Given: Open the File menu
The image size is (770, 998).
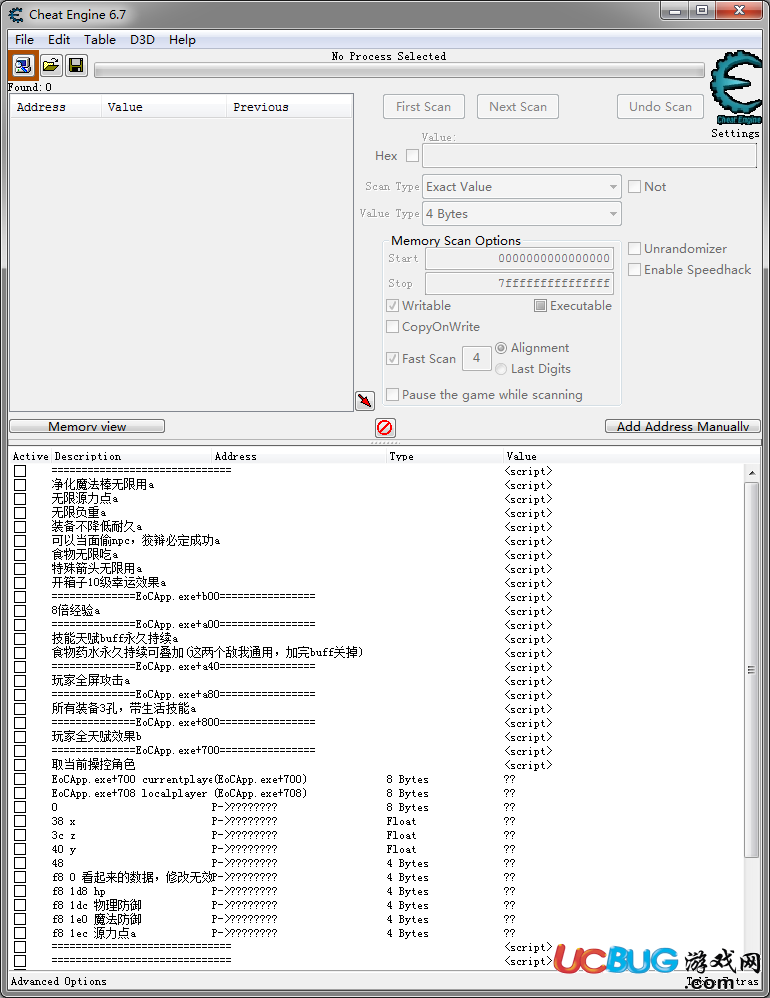Looking at the screenshot, I should 24,39.
